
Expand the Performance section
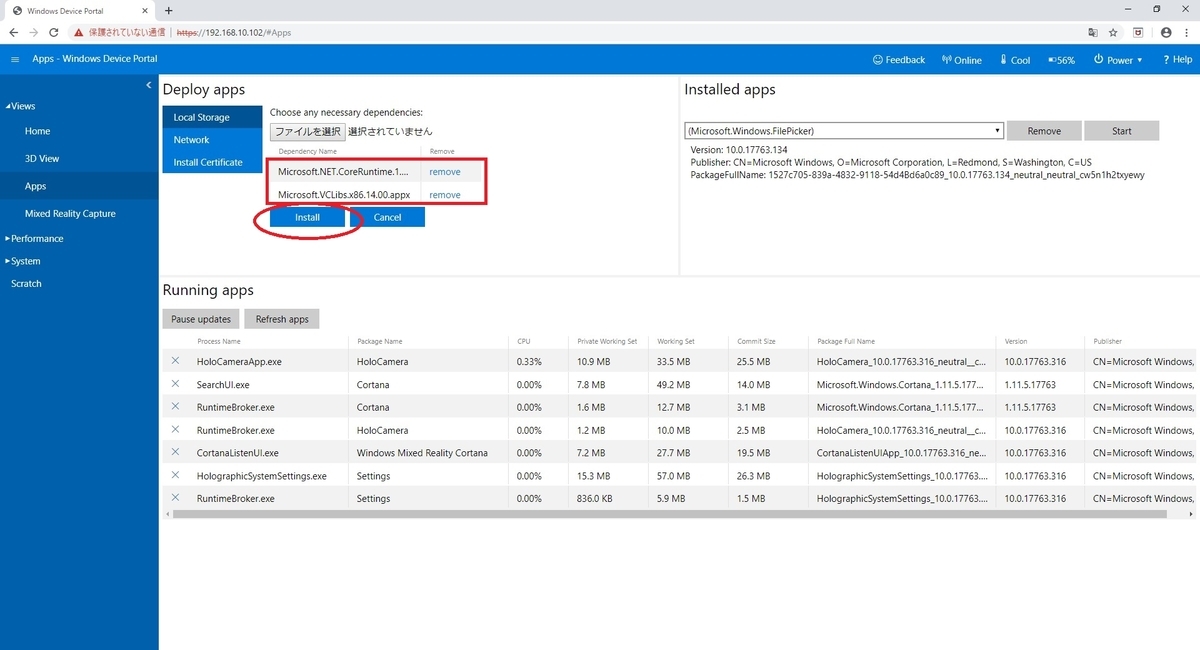[35, 238]
